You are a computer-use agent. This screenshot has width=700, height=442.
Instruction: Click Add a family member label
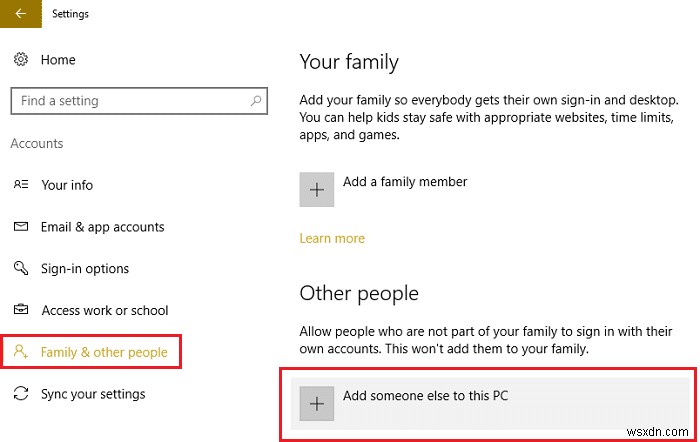[405, 182]
